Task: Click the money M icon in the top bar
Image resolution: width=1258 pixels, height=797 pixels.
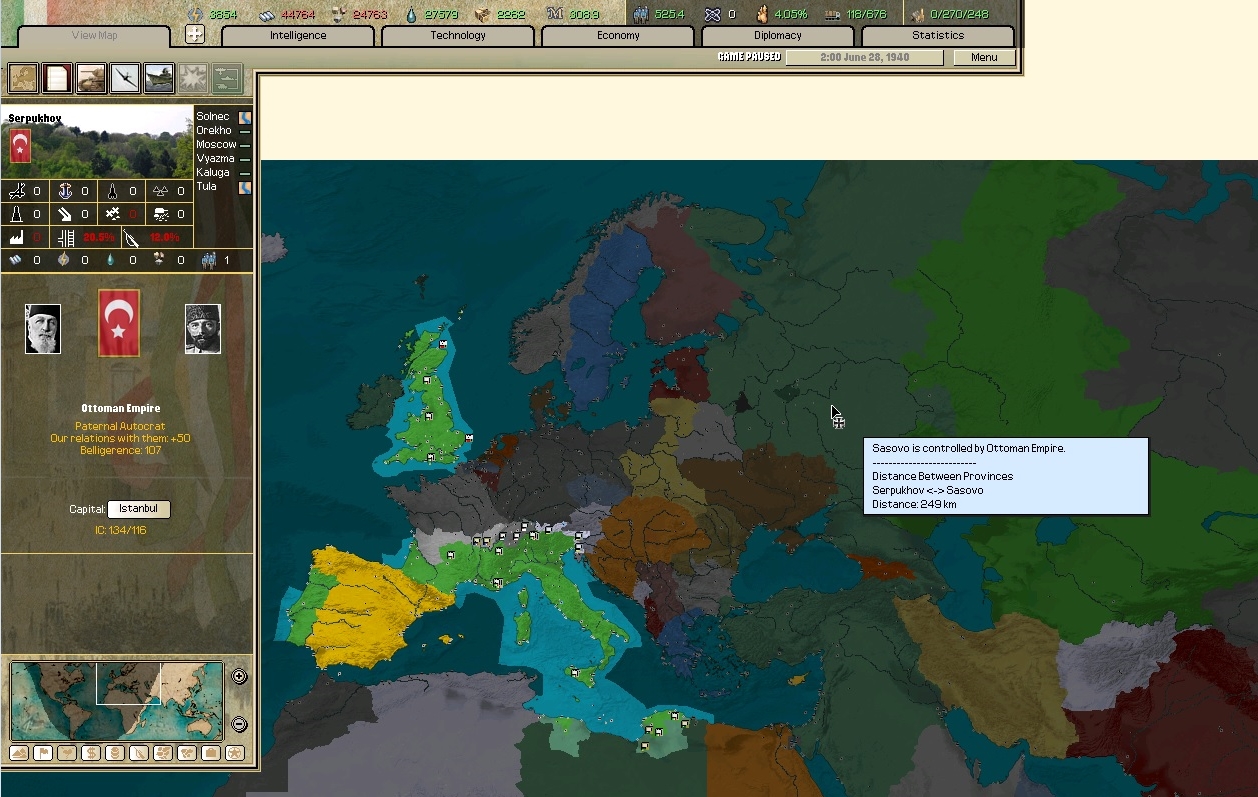Action: click(x=555, y=14)
